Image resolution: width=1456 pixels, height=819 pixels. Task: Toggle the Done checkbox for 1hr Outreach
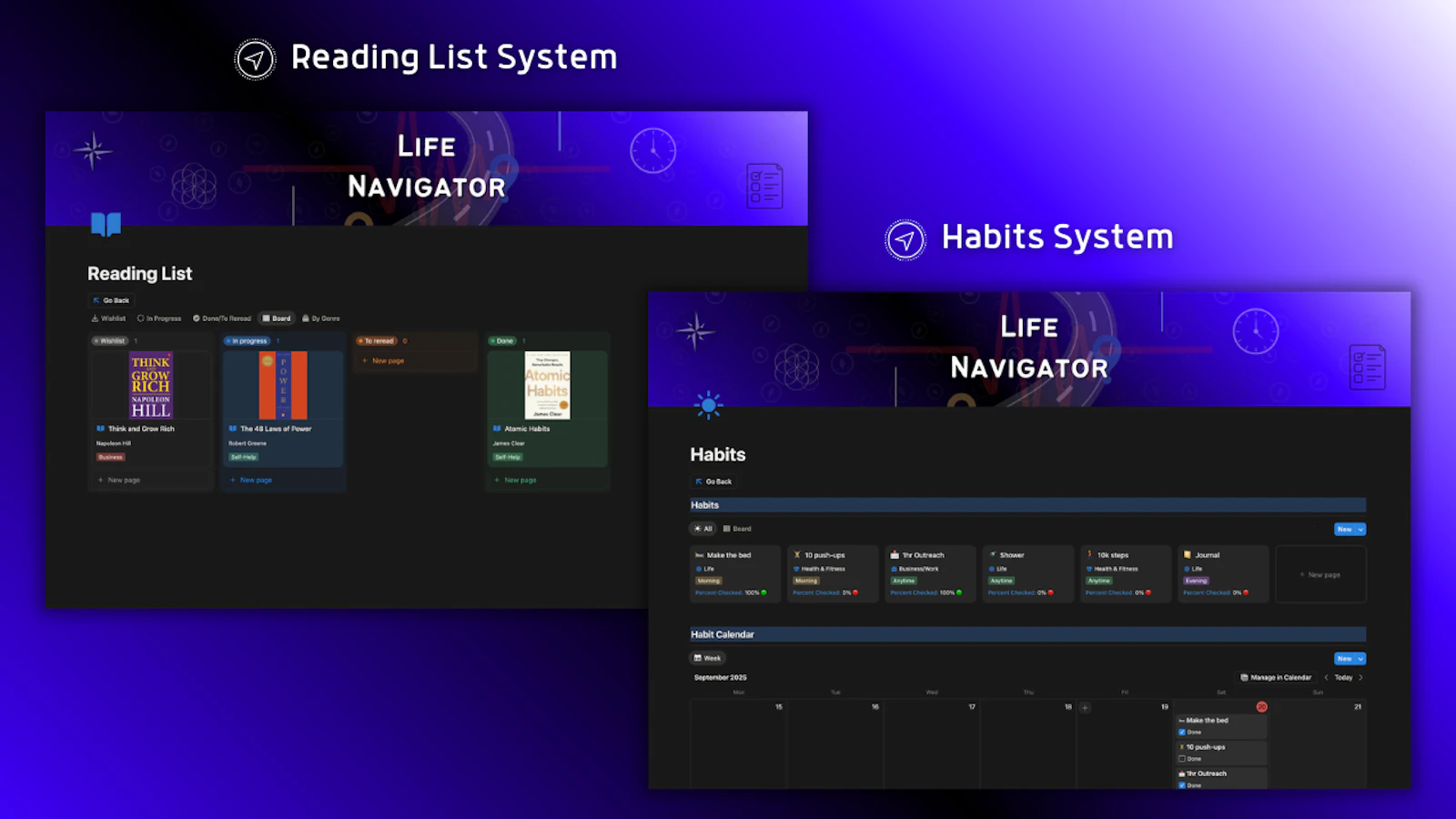[x=1182, y=784]
